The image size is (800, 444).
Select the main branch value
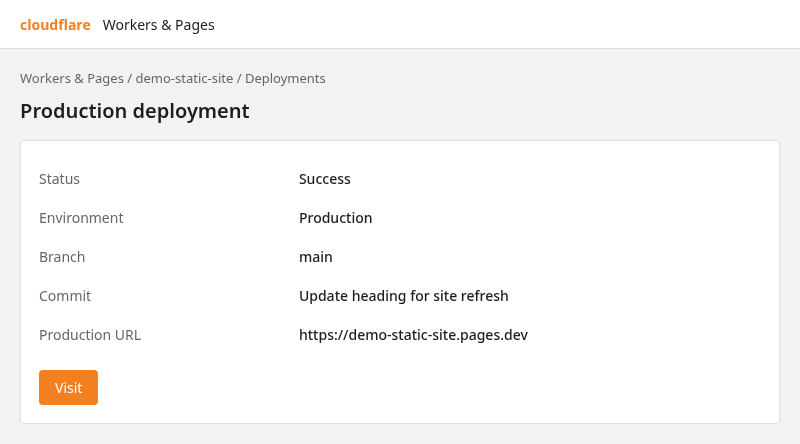pyautogui.click(x=315, y=257)
